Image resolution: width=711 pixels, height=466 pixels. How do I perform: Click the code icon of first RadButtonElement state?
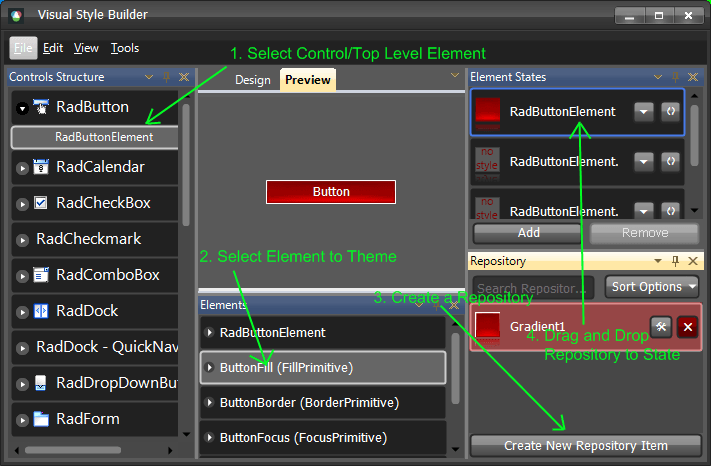coord(671,111)
